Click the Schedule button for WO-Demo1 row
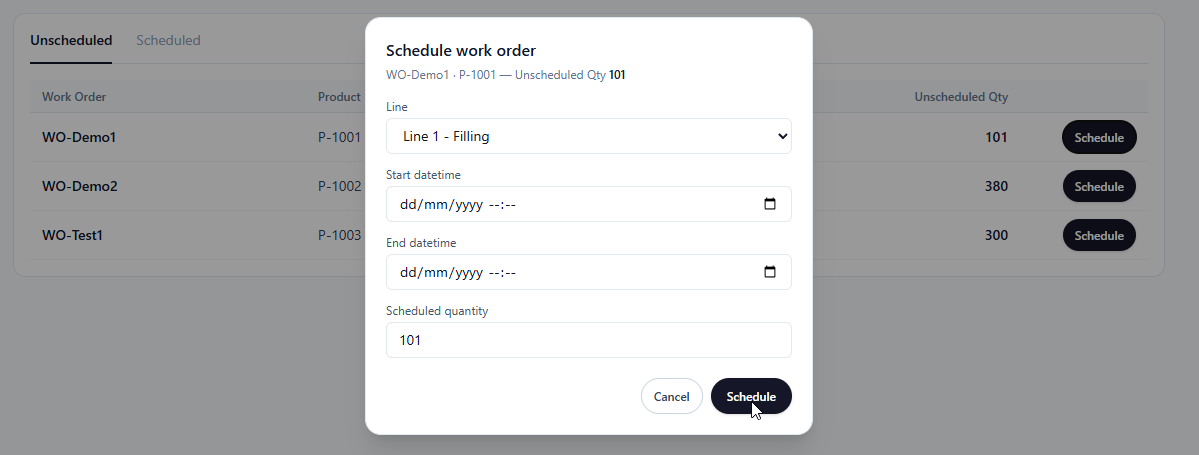 pyautogui.click(x=1099, y=138)
